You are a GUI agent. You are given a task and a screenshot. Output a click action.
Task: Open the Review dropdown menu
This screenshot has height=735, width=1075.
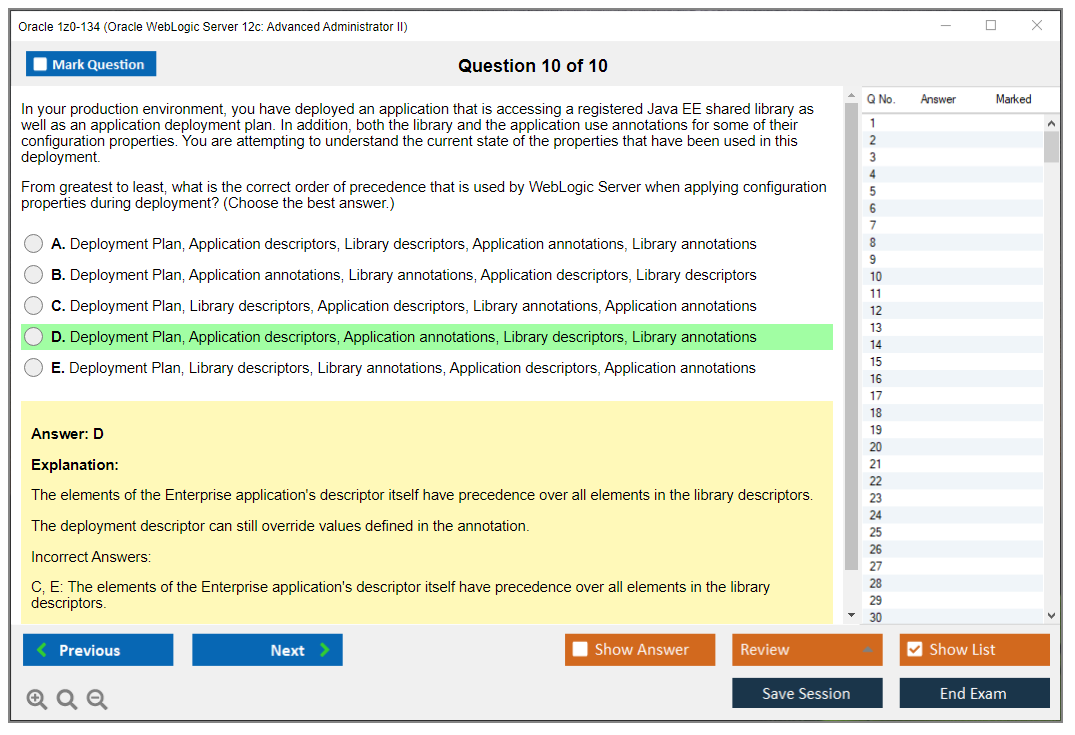pyautogui.click(x=807, y=650)
